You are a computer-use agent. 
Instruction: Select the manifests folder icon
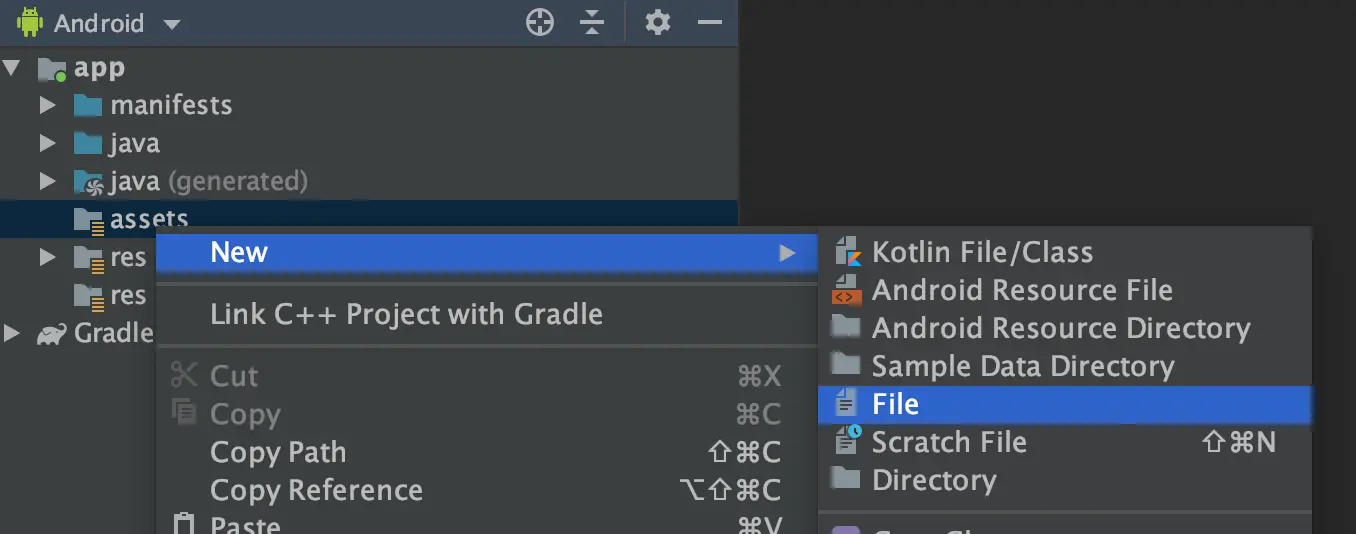pos(88,105)
